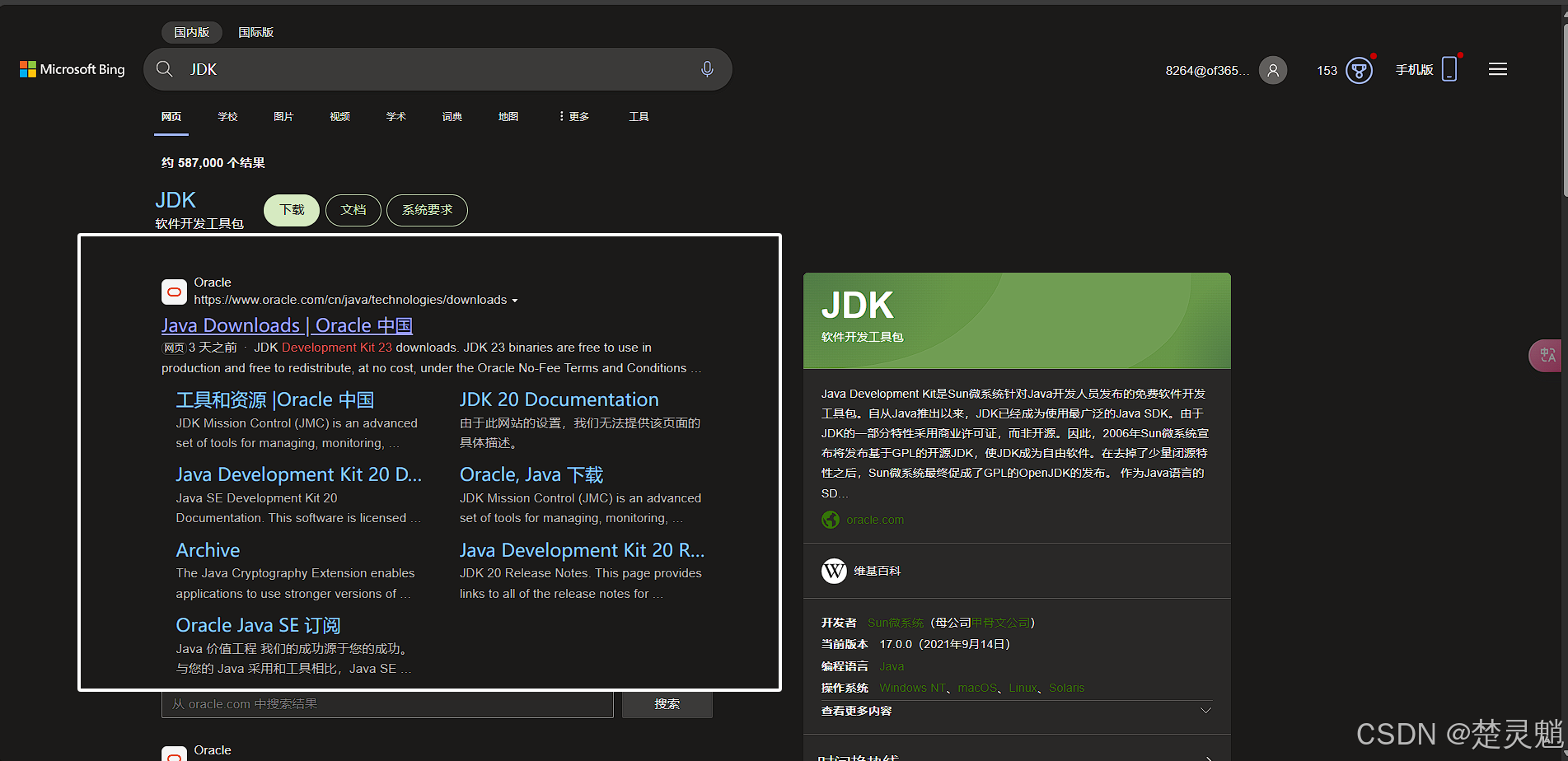Screen dimensions: 1568x761
Task: Select the 词典 tab
Action: click(x=452, y=117)
